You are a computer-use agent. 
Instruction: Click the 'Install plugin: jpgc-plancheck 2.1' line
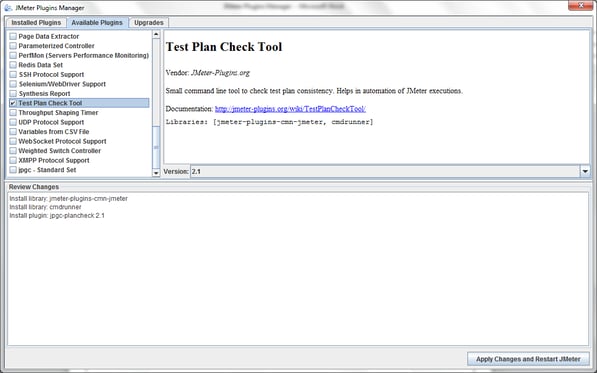(57, 215)
